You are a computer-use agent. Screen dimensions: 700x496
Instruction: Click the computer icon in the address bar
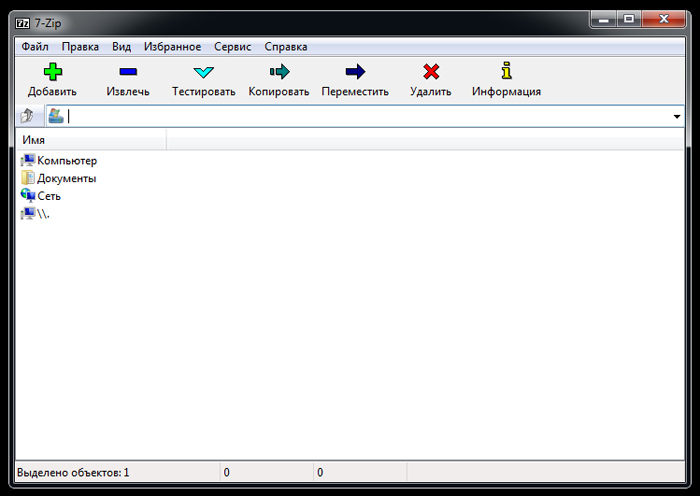click(56, 116)
